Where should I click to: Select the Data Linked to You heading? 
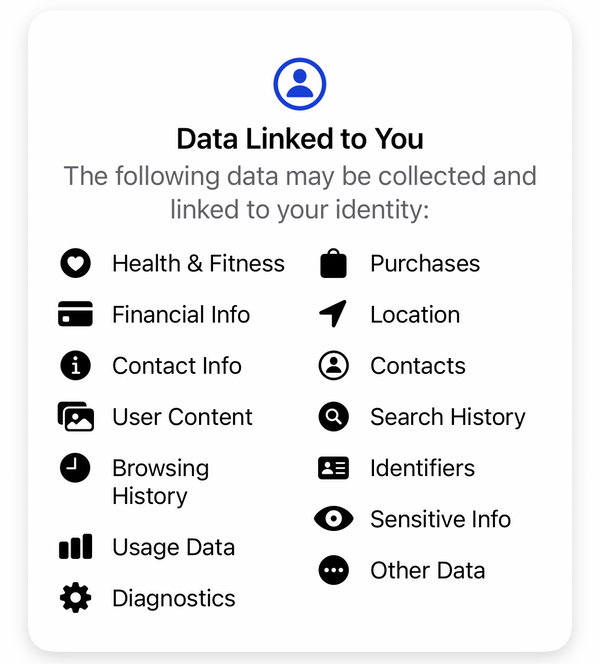(300, 139)
